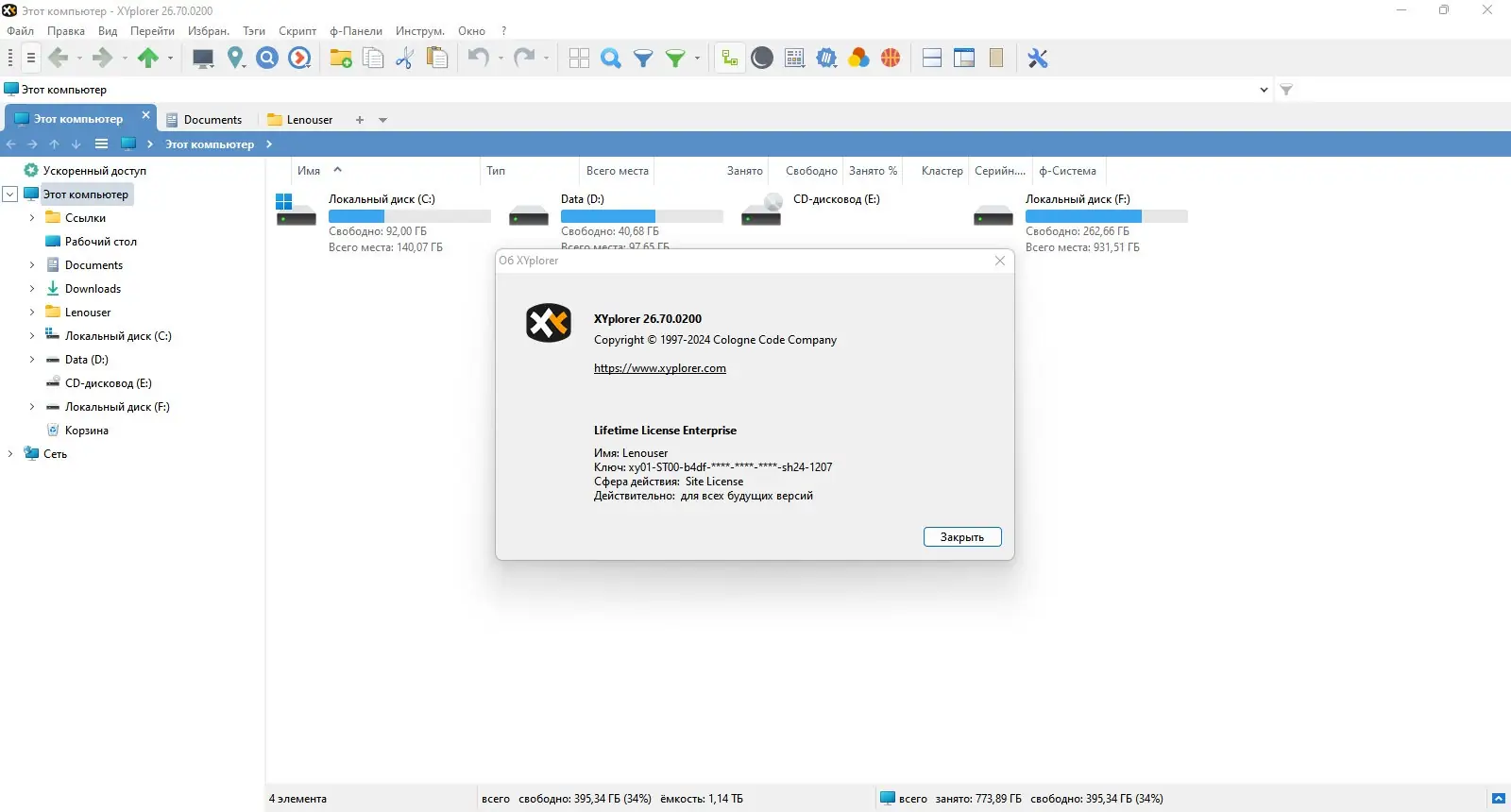Open the Файл menu
The image size is (1511, 812).
[20, 31]
